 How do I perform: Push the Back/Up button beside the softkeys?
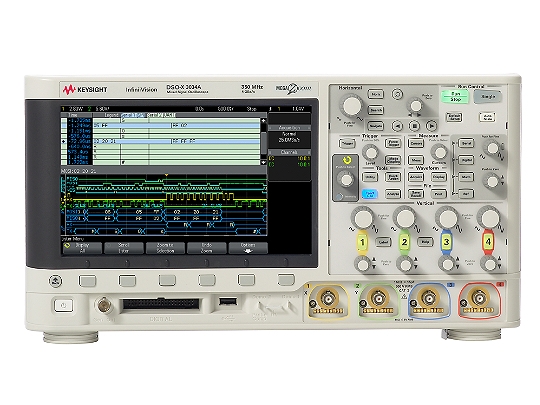(x=55, y=281)
